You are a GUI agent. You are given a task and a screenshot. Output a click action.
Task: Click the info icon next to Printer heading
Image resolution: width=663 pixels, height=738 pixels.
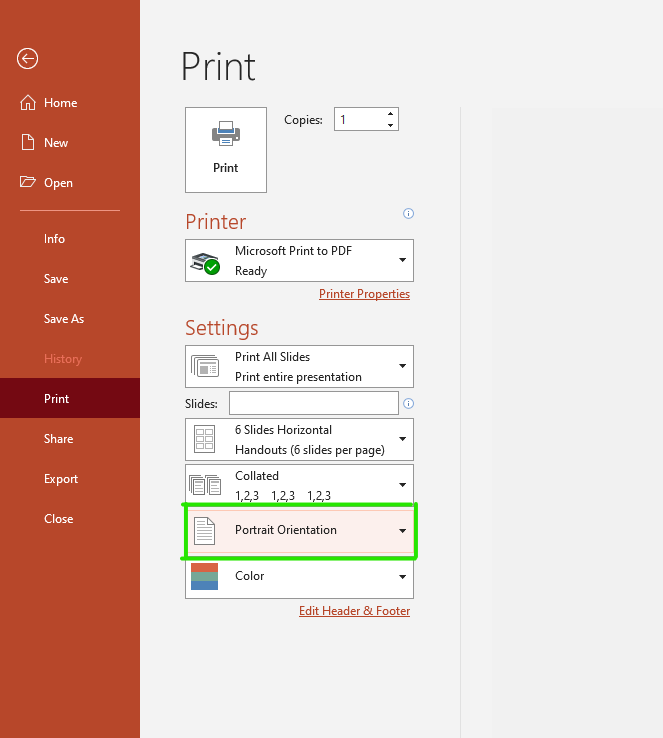pos(408,214)
